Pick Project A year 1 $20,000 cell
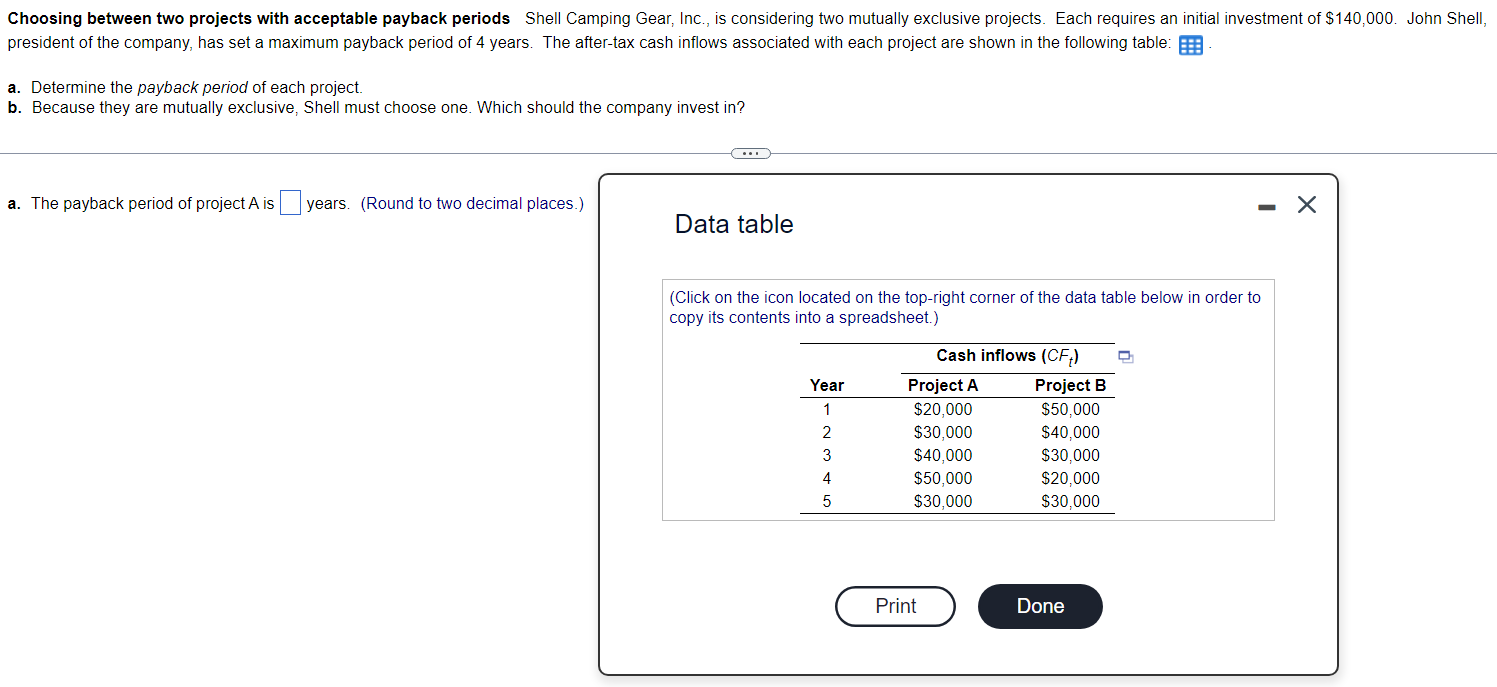 coord(943,409)
